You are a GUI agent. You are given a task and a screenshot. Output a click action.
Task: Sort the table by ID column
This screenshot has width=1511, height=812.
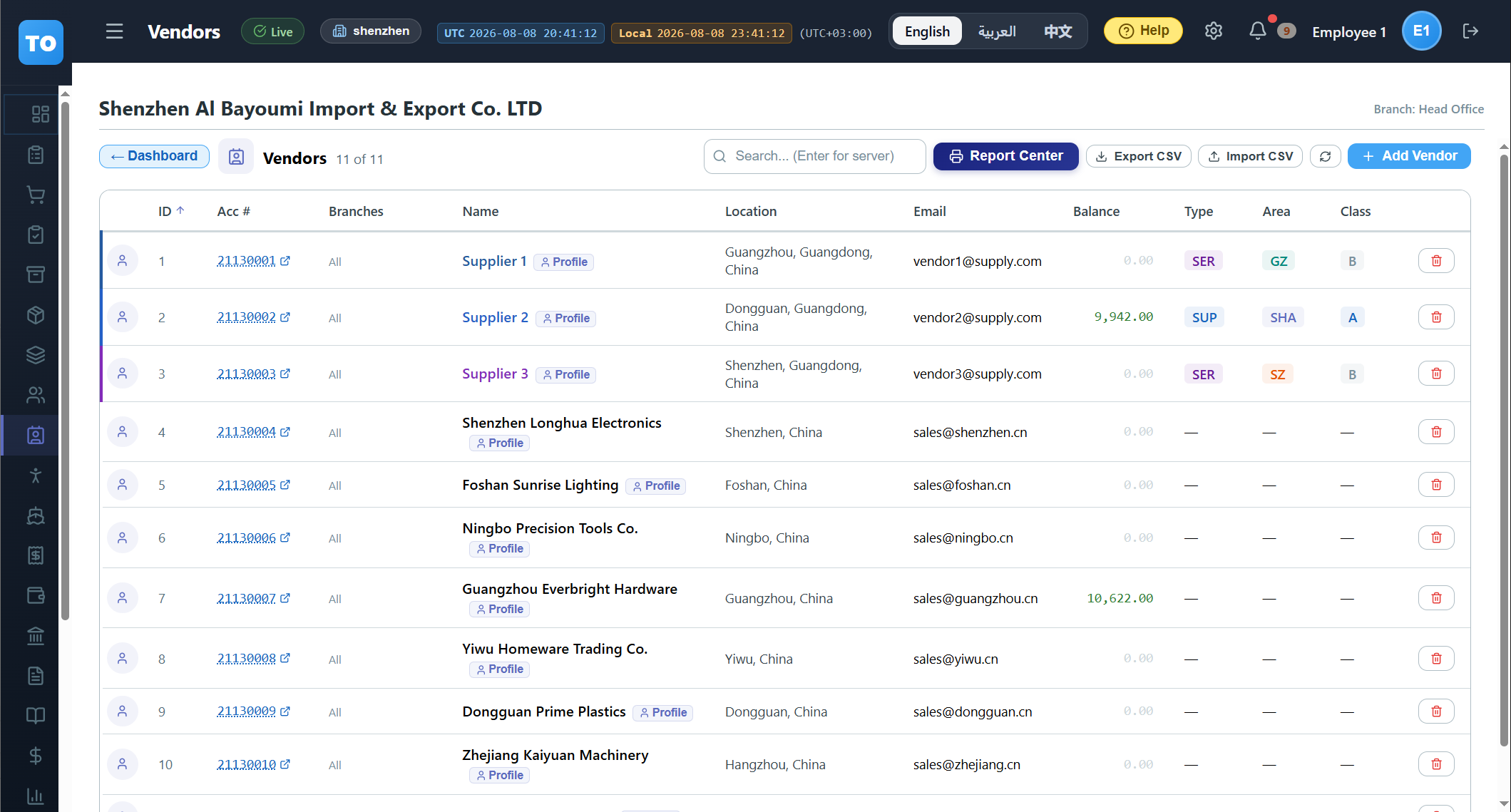tap(171, 212)
